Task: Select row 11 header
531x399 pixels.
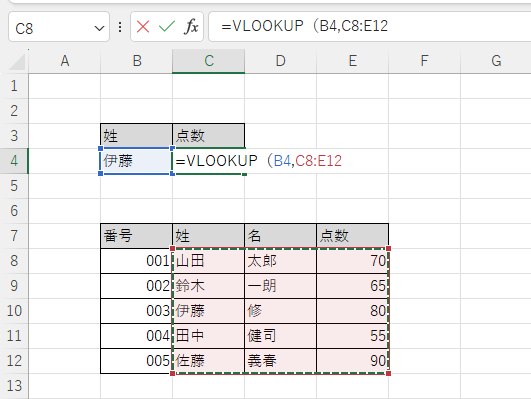Action: click(x=14, y=336)
